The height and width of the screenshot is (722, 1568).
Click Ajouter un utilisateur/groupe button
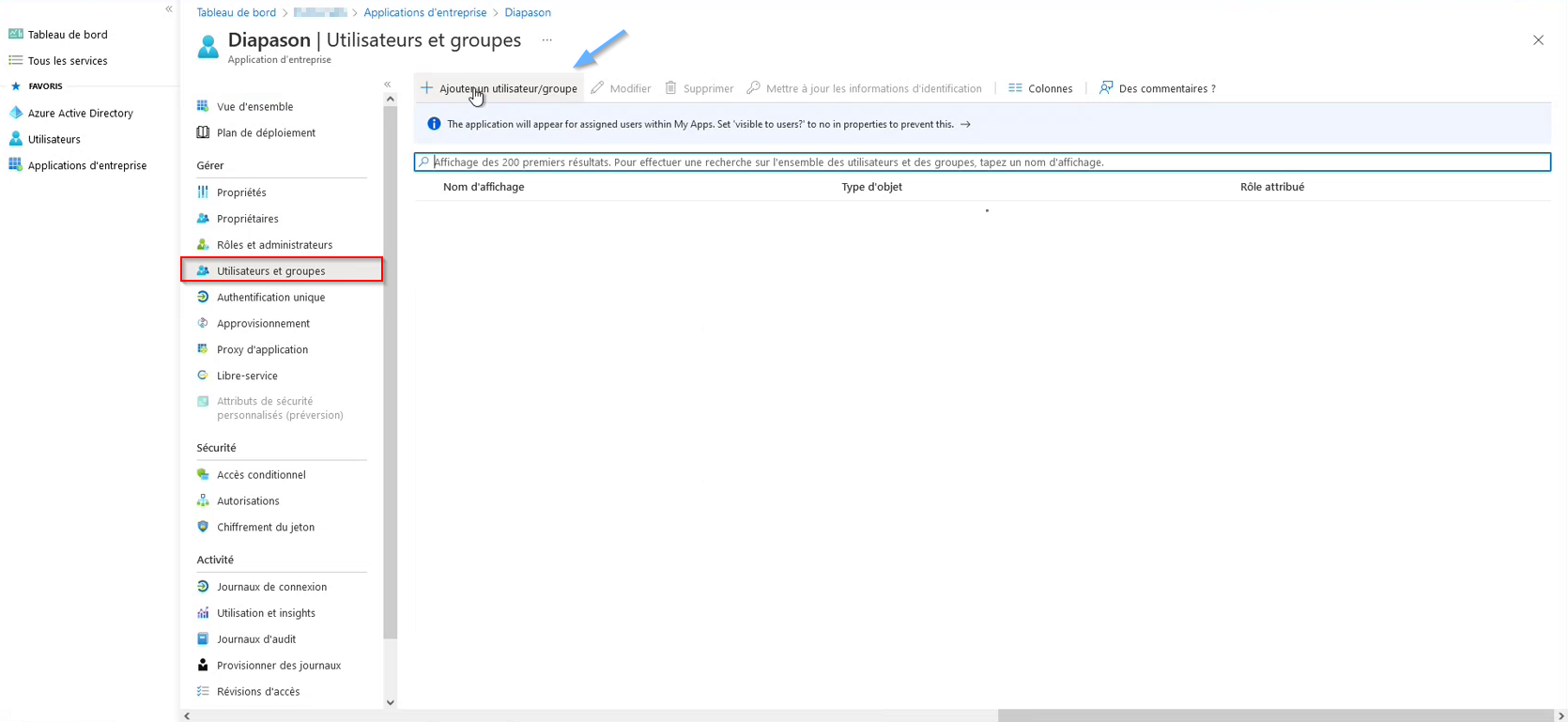click(x=500, y=88)
